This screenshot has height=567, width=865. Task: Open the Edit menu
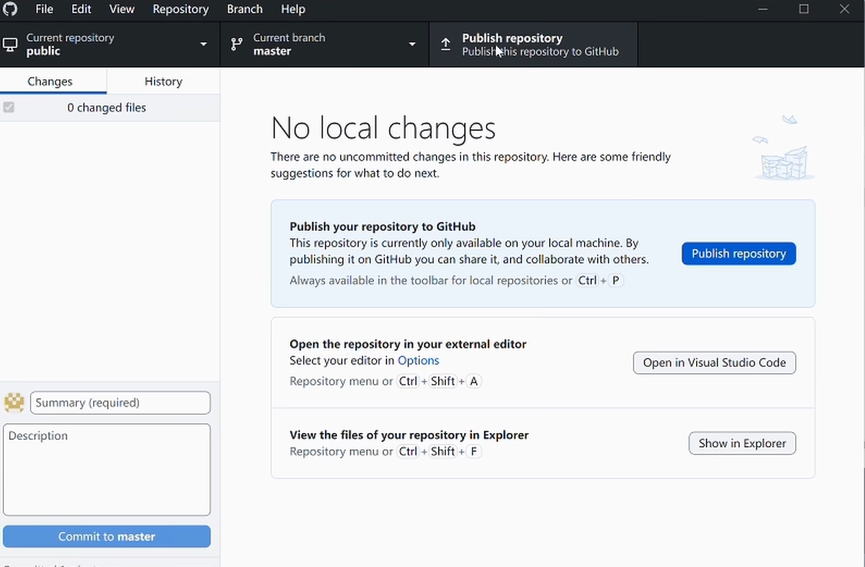click(81, 9)
